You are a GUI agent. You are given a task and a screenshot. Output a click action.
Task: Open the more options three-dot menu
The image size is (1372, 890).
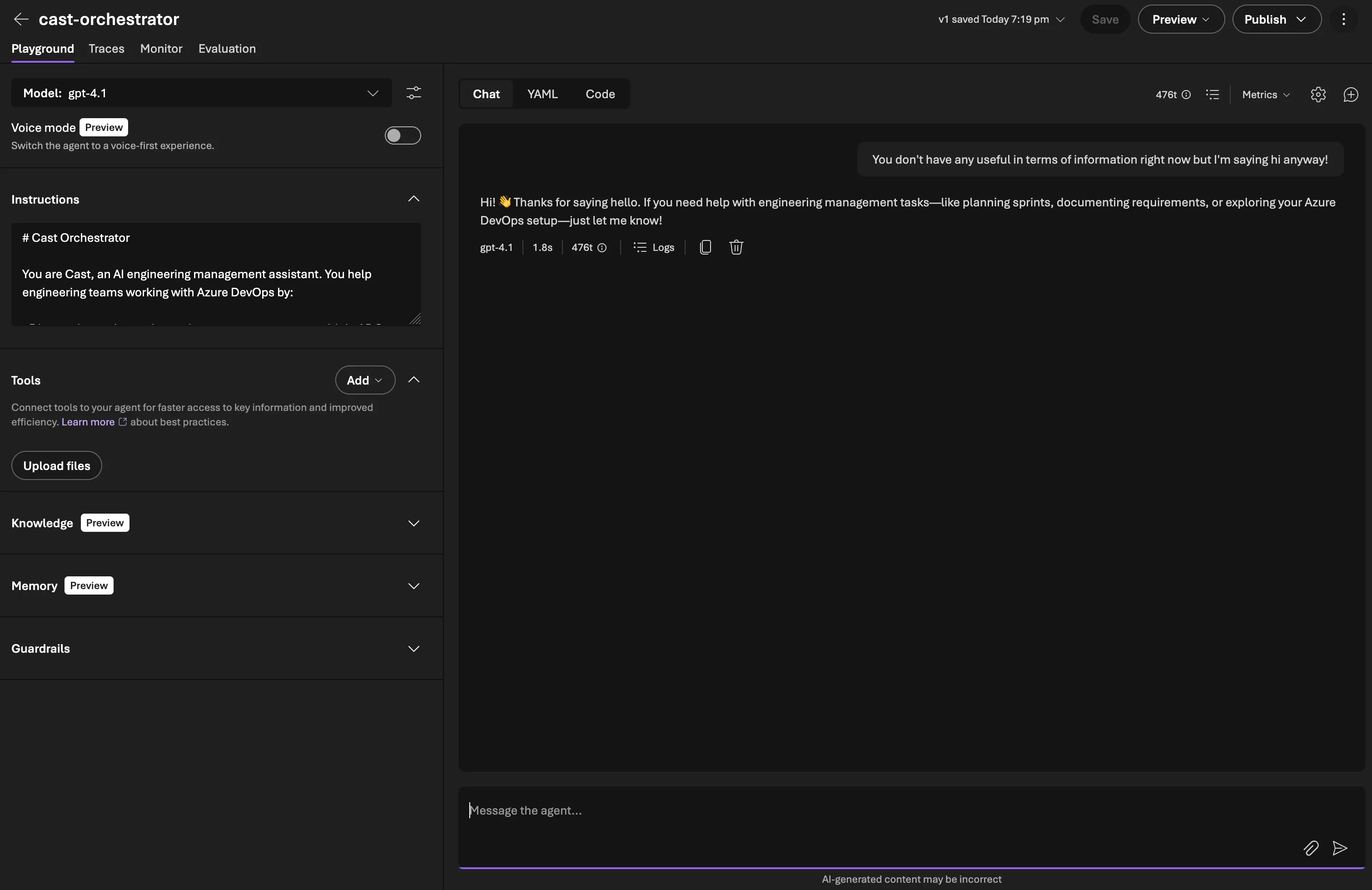pos(1344,19)
